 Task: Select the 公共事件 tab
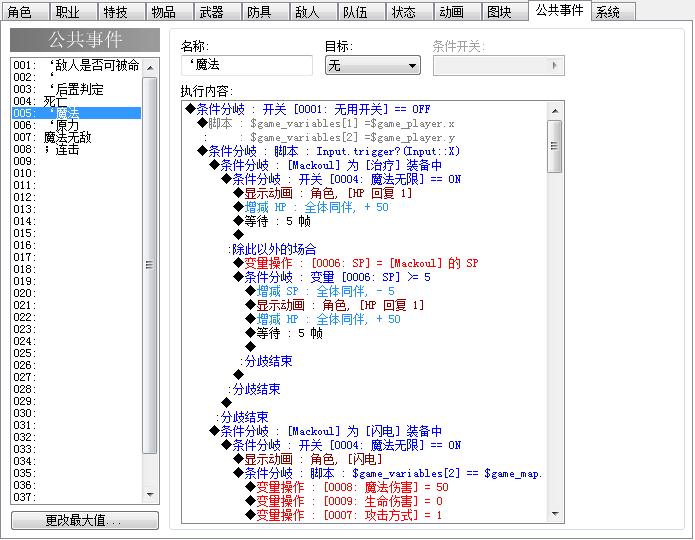pos(559,11)
